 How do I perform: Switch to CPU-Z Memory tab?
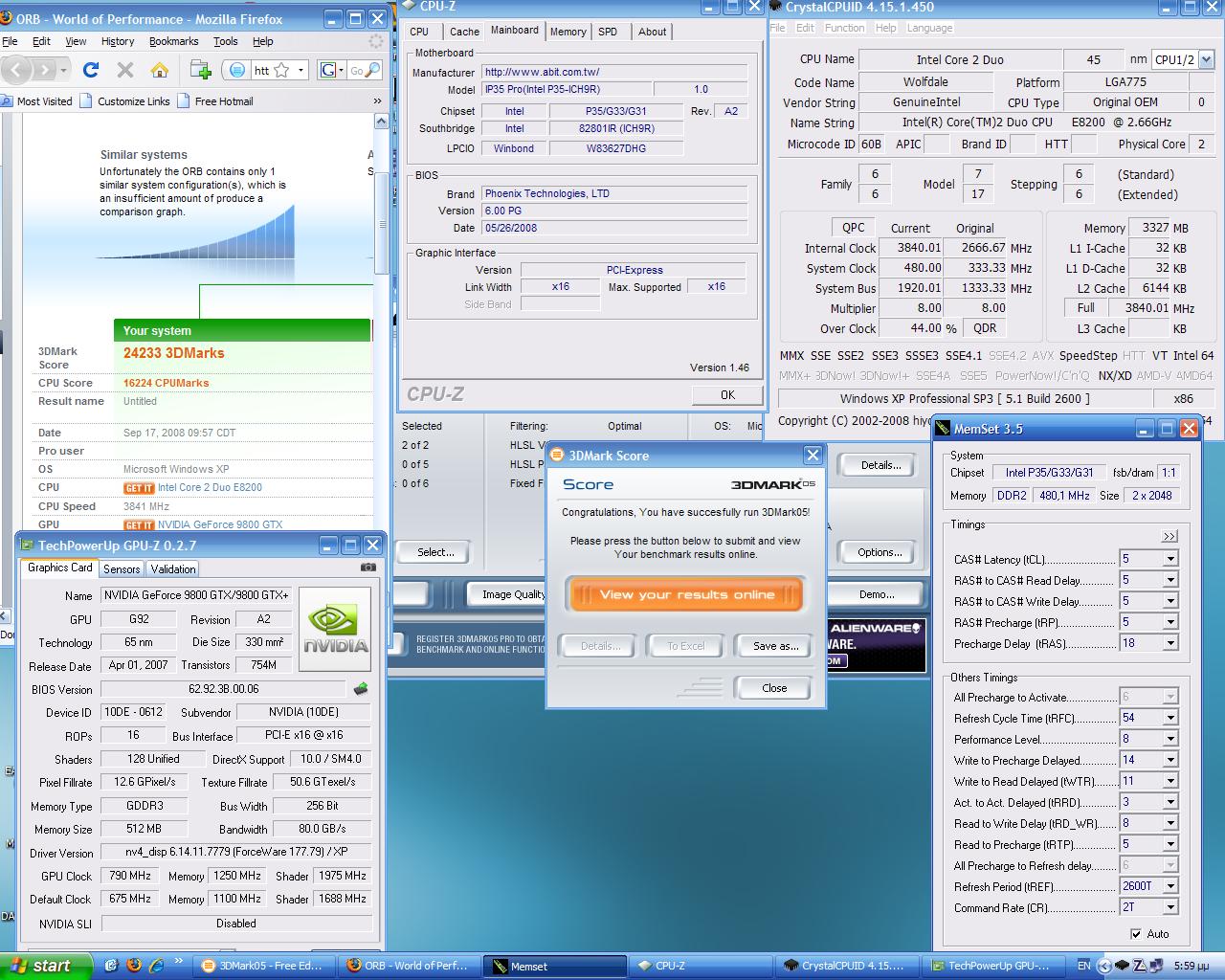tap(568, 32)
